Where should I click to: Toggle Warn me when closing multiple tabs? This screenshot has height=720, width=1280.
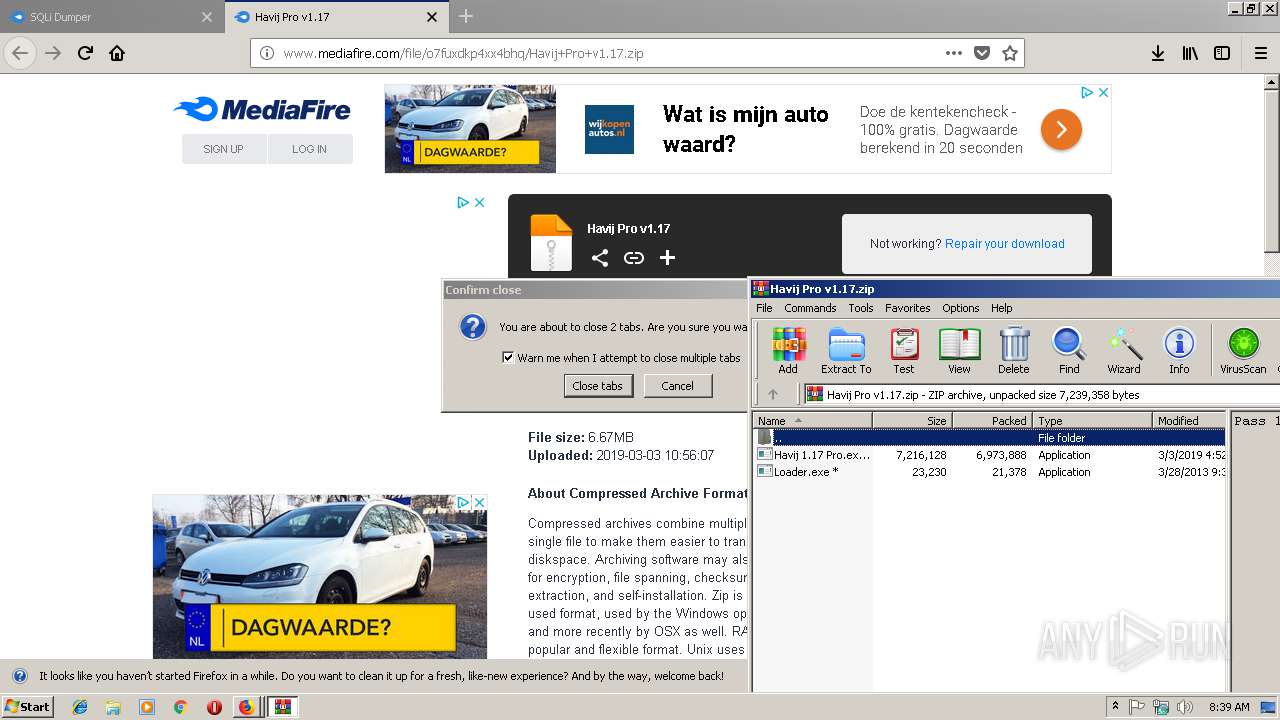coord(508,357)
